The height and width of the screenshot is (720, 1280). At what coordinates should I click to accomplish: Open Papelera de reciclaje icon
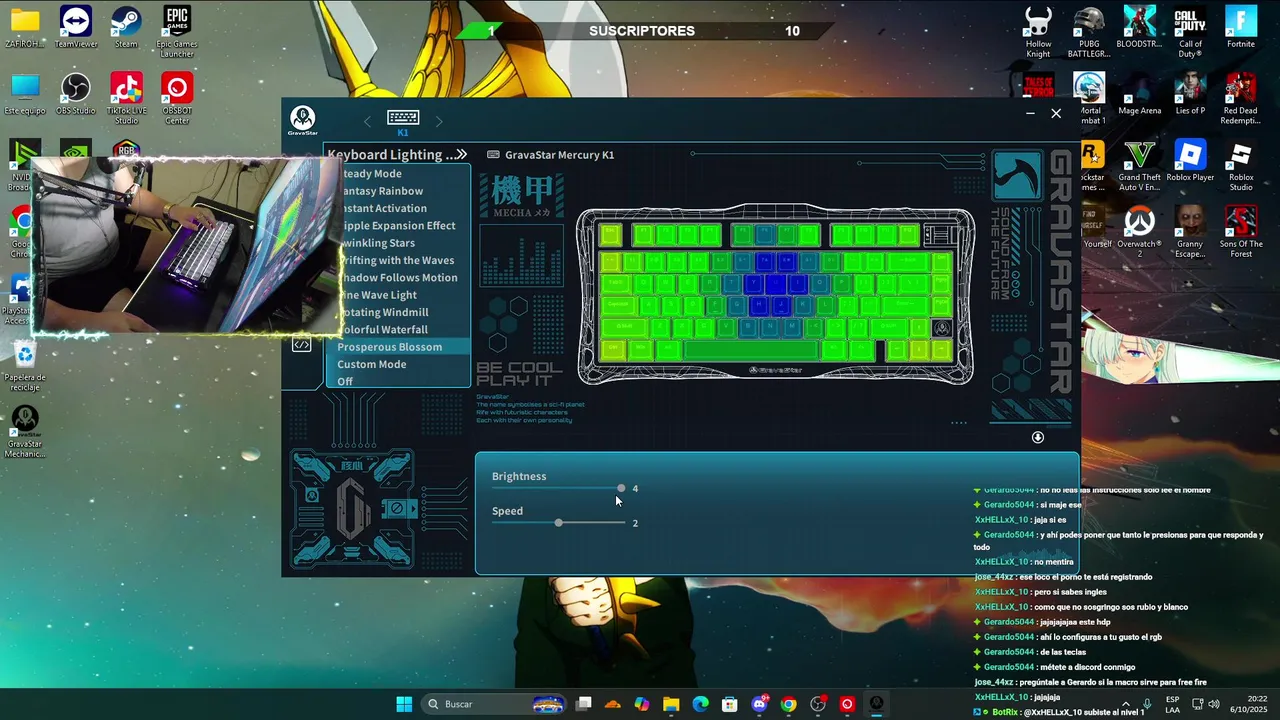pos(25,366)
